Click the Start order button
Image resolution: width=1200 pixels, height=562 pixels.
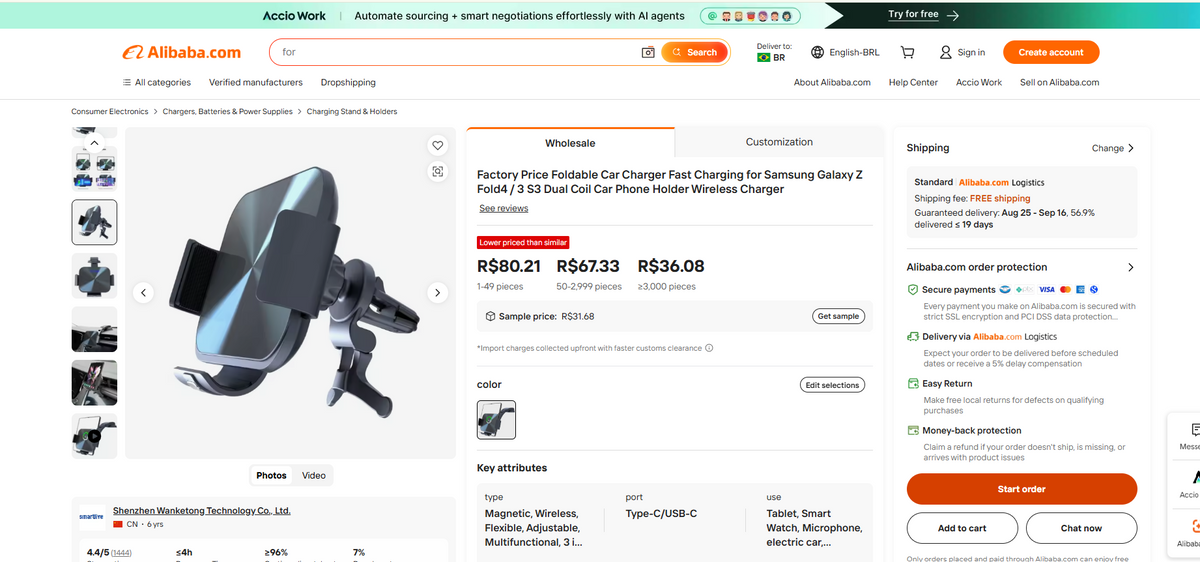coord(1021,489)
